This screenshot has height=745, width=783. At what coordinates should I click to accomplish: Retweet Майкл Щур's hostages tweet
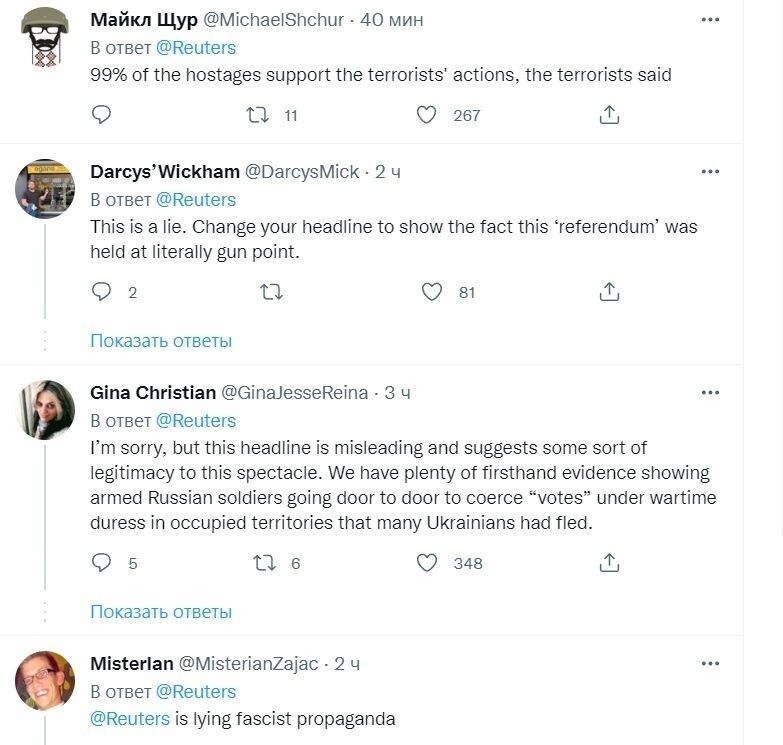coord(258,116)
